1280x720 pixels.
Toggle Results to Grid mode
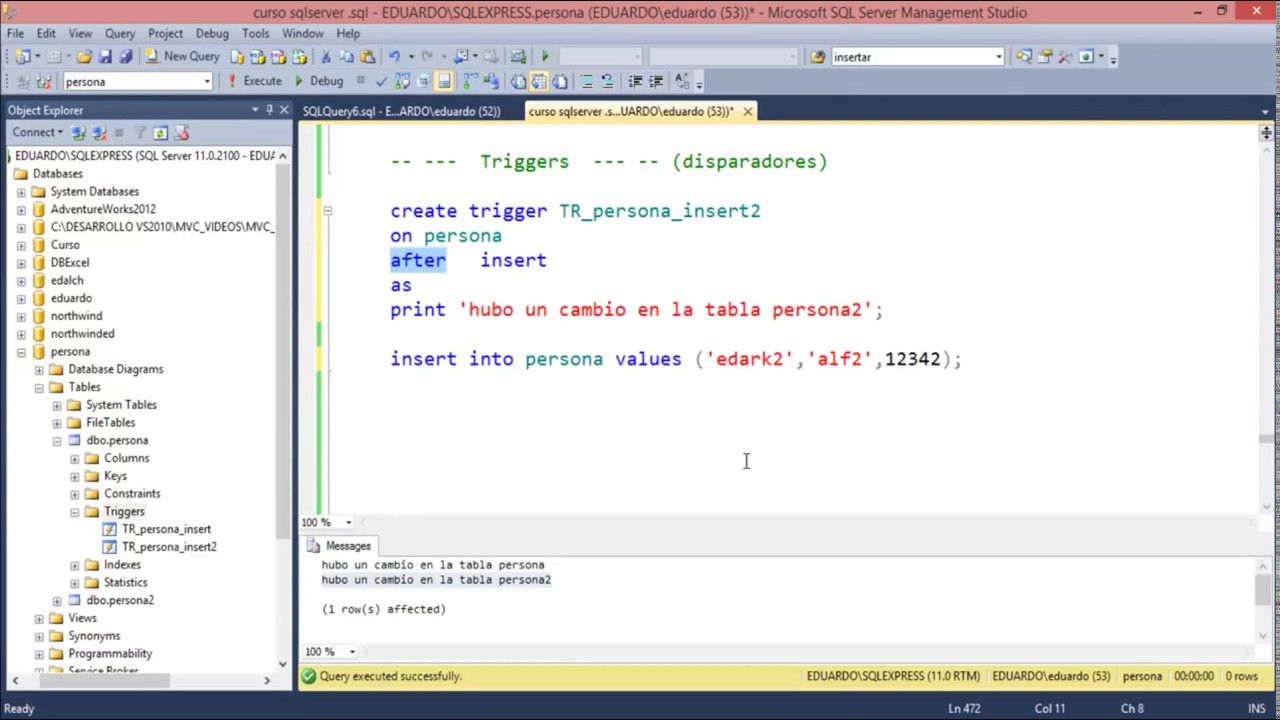tap(538, 81)
